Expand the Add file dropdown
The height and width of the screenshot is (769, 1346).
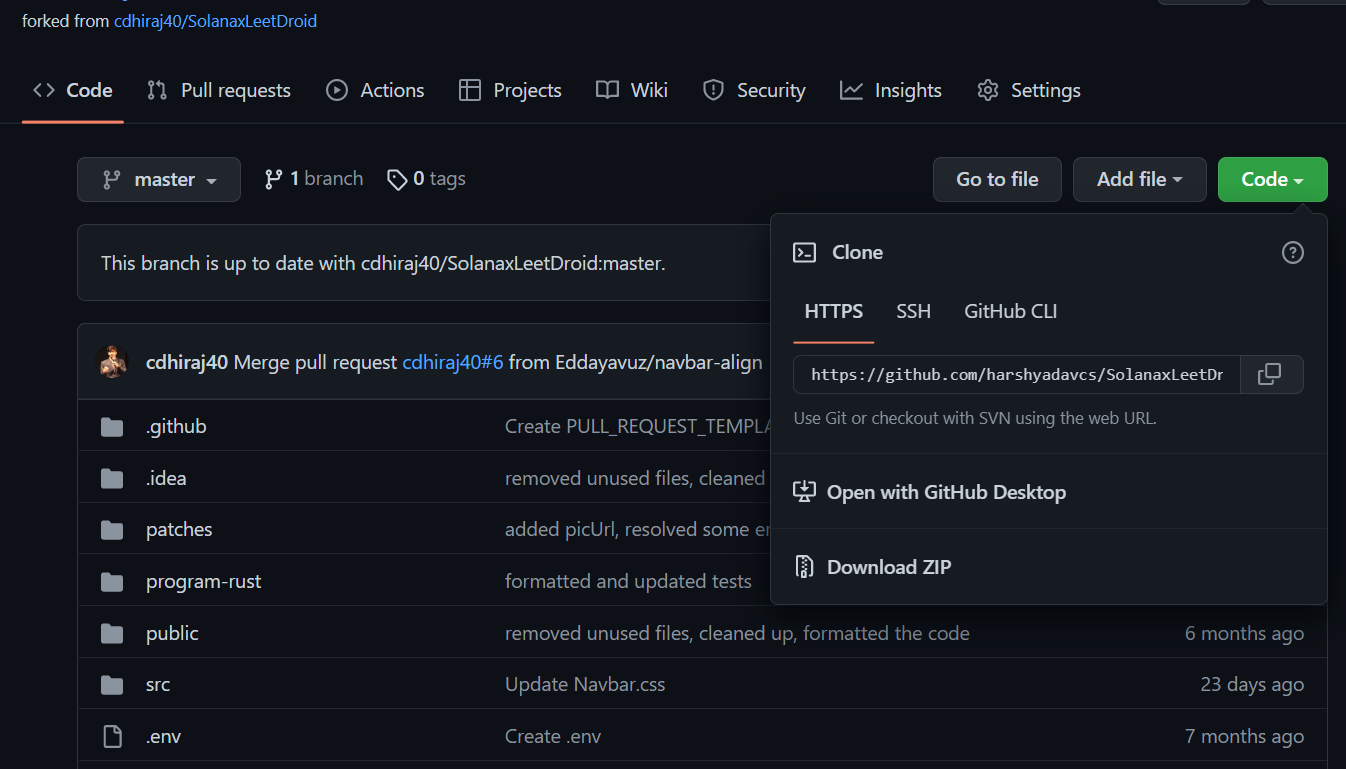(x=1140, y=180)
